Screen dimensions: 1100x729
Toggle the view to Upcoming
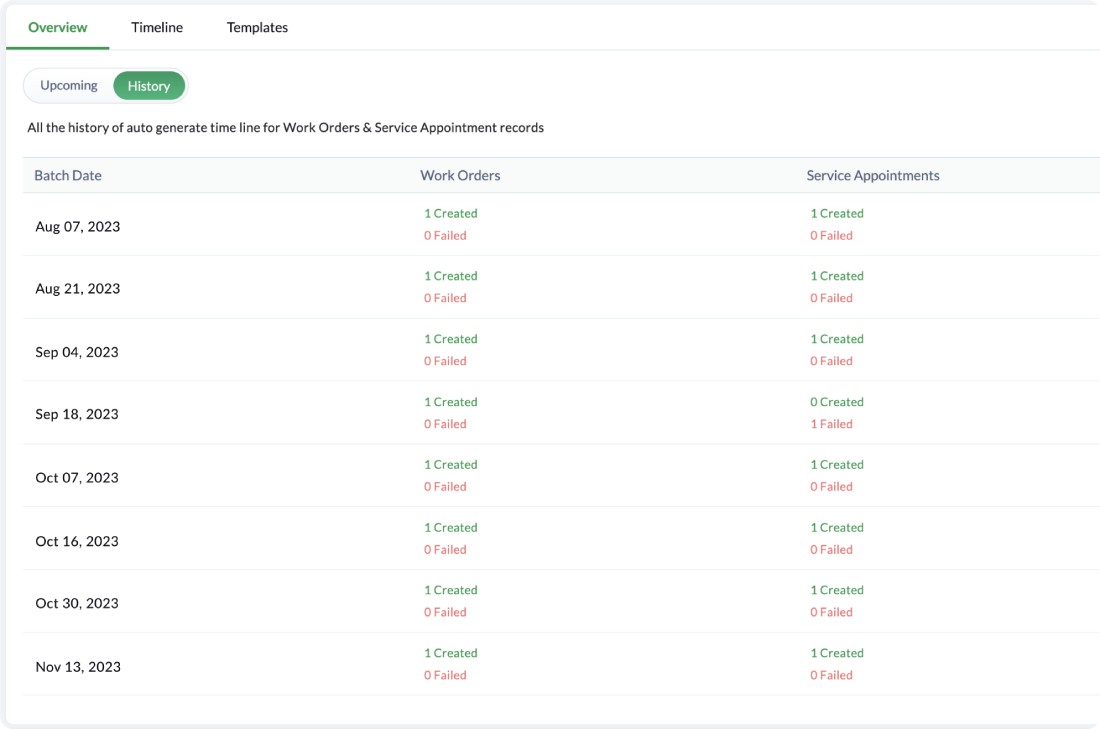[69, 86]
